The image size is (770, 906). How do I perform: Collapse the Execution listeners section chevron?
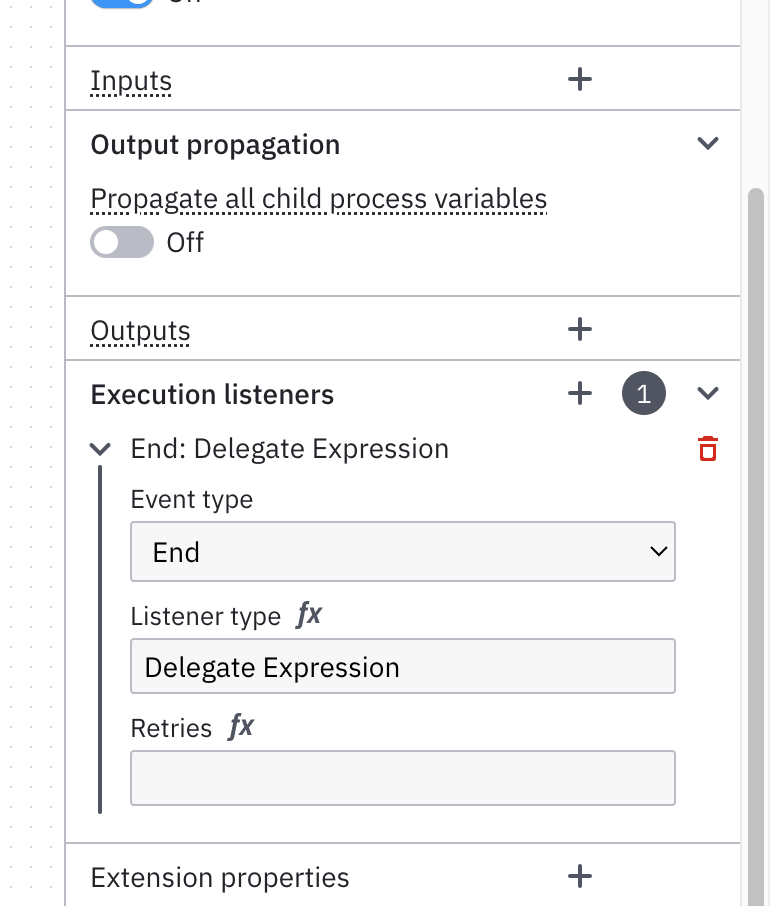pyautogui.click(x=708, y=393)
